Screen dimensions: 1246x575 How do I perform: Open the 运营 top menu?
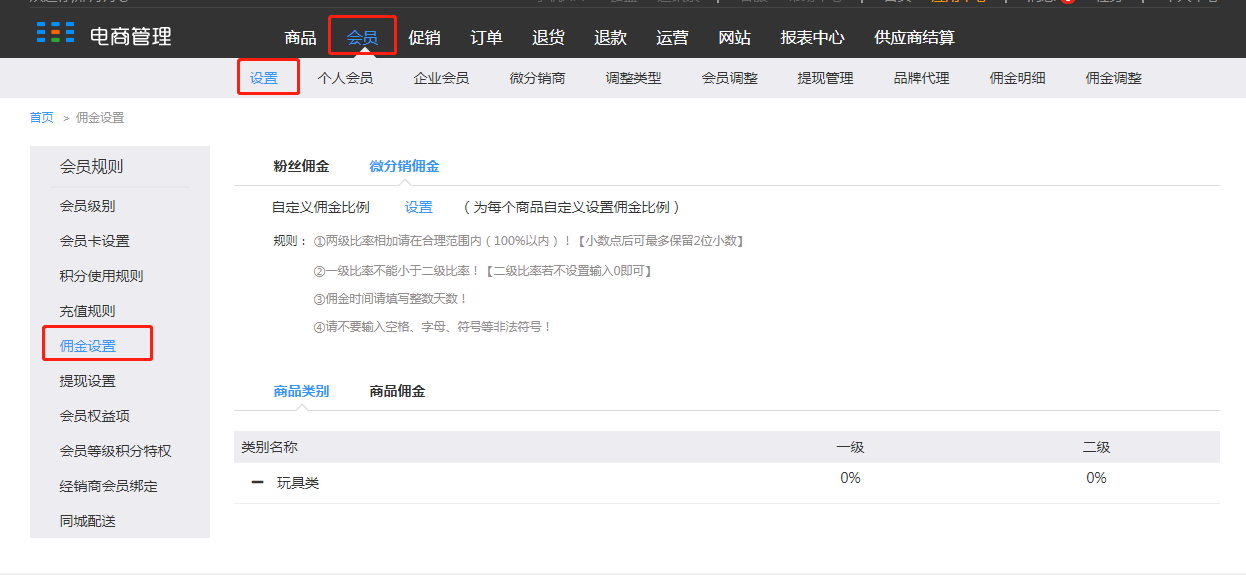[x=672, y=37]
